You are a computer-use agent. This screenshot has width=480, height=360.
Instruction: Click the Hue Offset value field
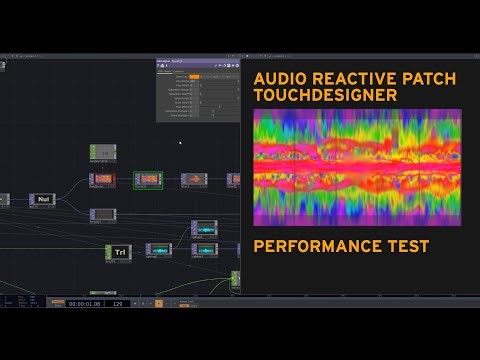click(x=195, y=107)
